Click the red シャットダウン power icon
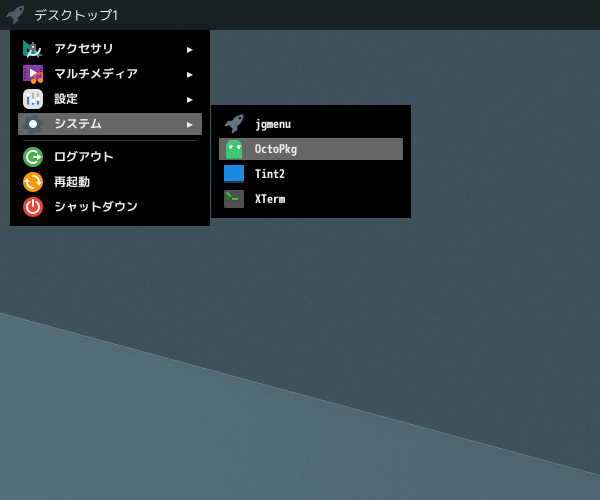Screen dimensions: 600x500 pos(33,207)
